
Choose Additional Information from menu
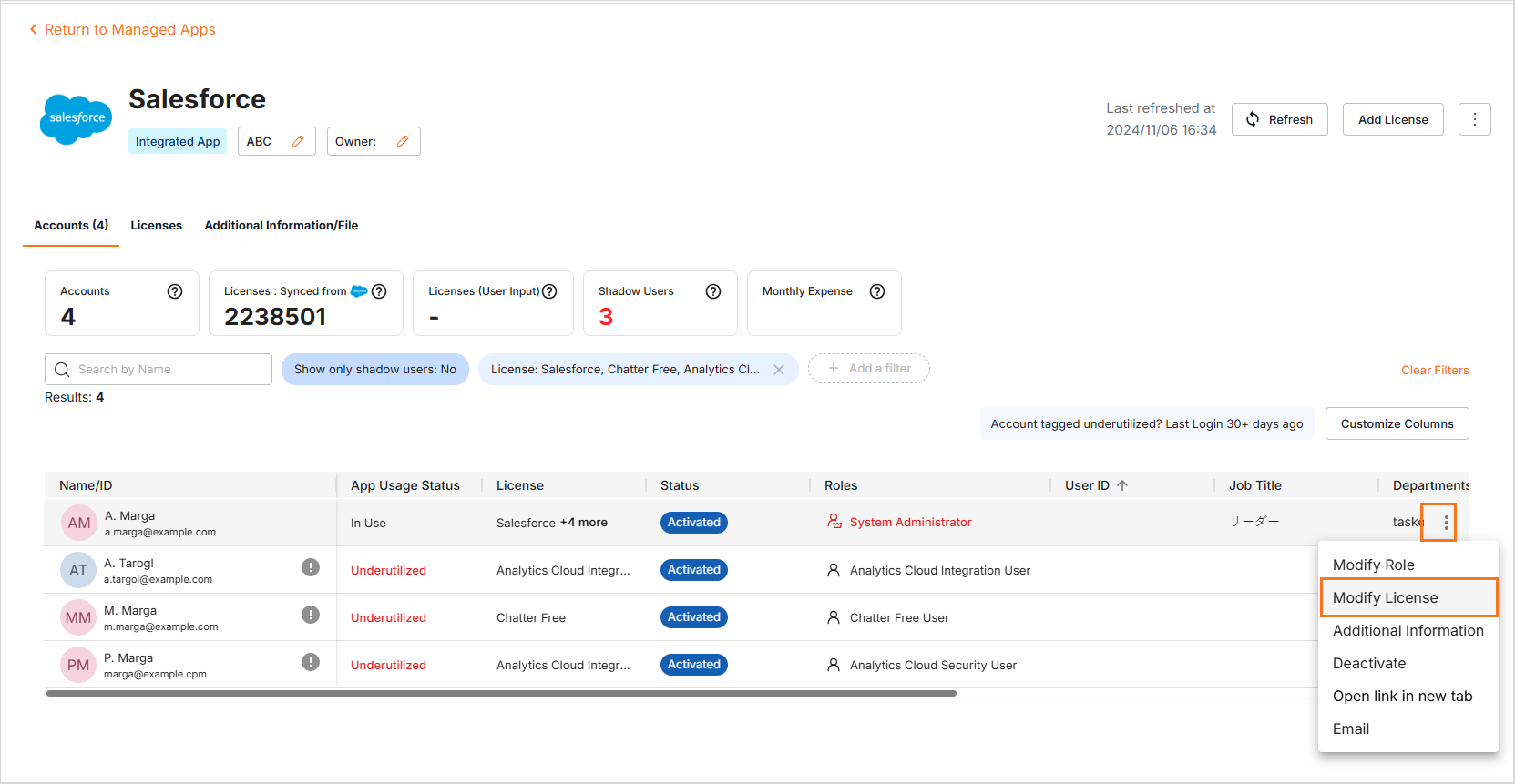(1408, 630)
